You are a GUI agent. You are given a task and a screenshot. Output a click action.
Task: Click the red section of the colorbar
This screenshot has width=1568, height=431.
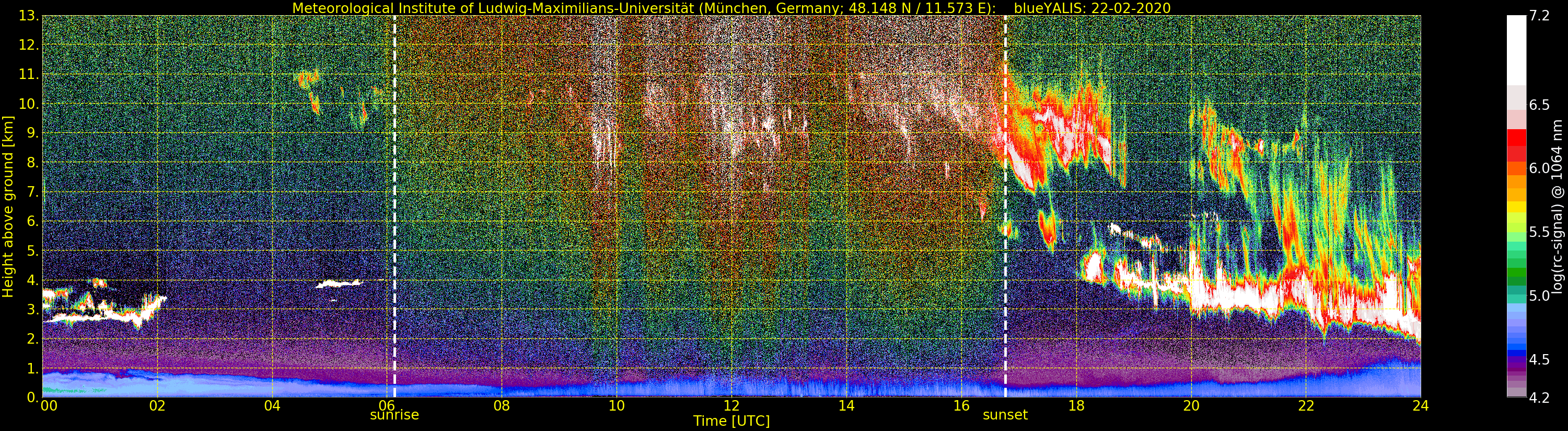tap(1516, 144)
